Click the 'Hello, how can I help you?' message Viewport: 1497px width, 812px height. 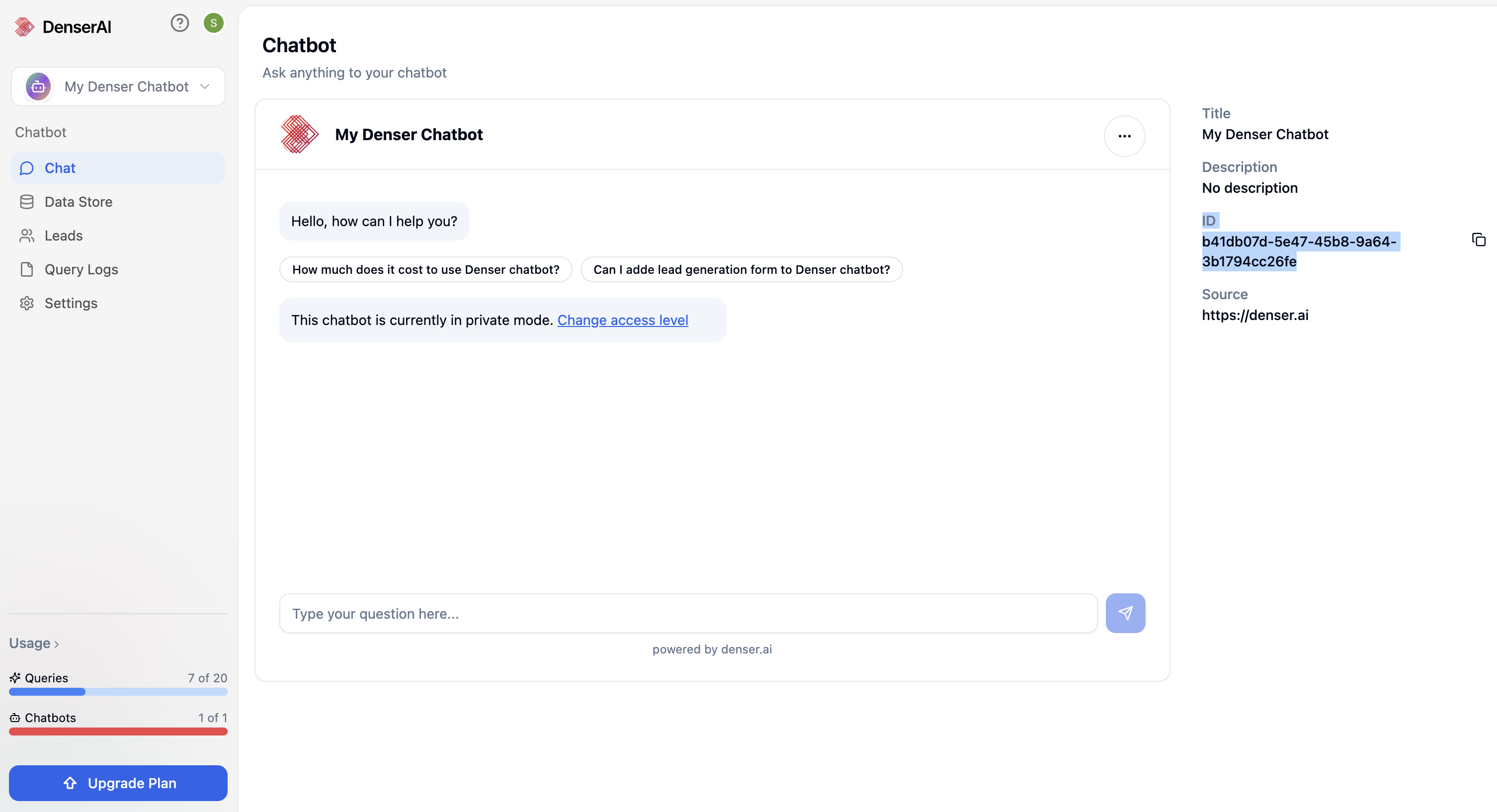tap(374, 221)
